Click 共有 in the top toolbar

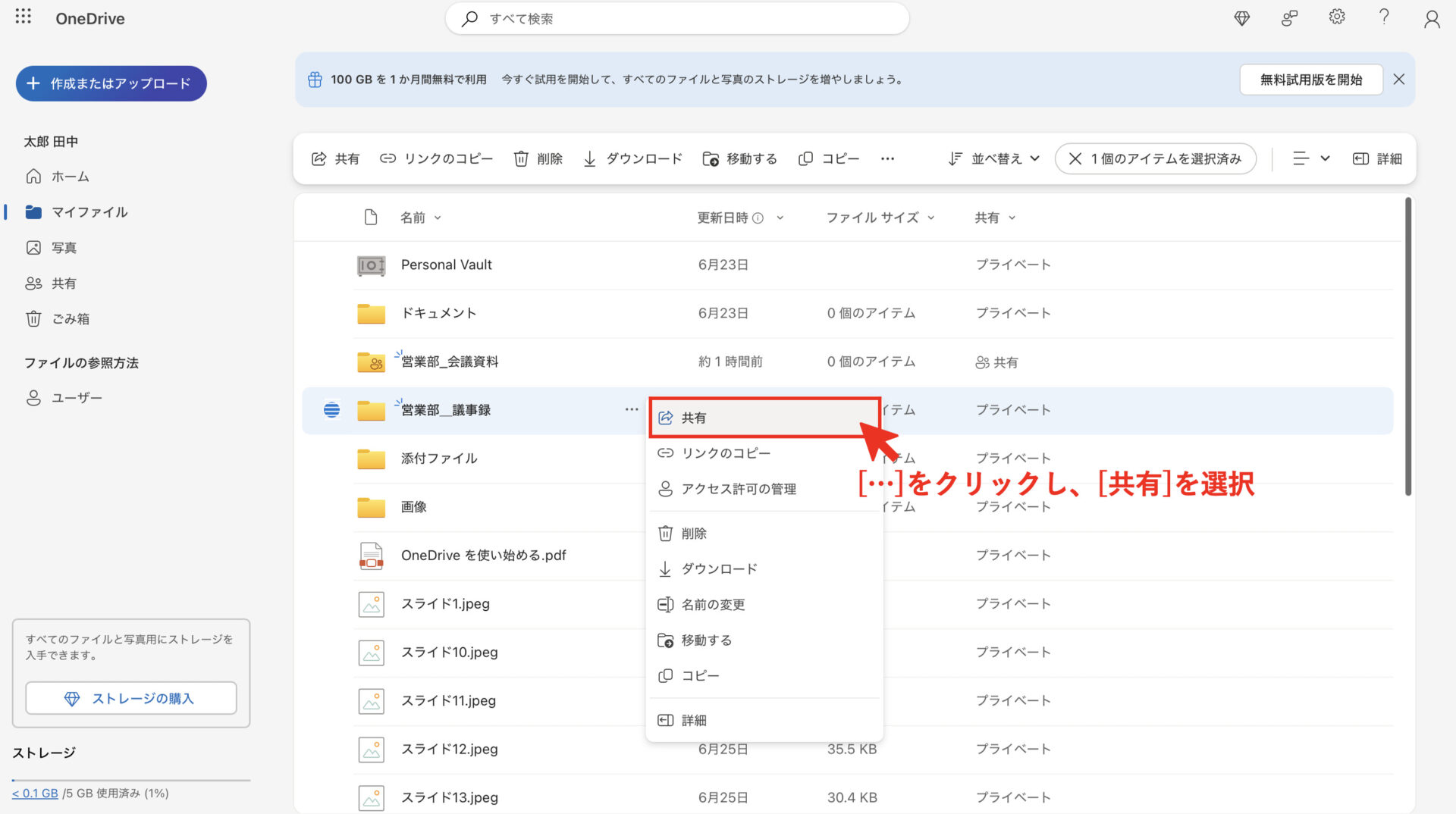[335, 158]
